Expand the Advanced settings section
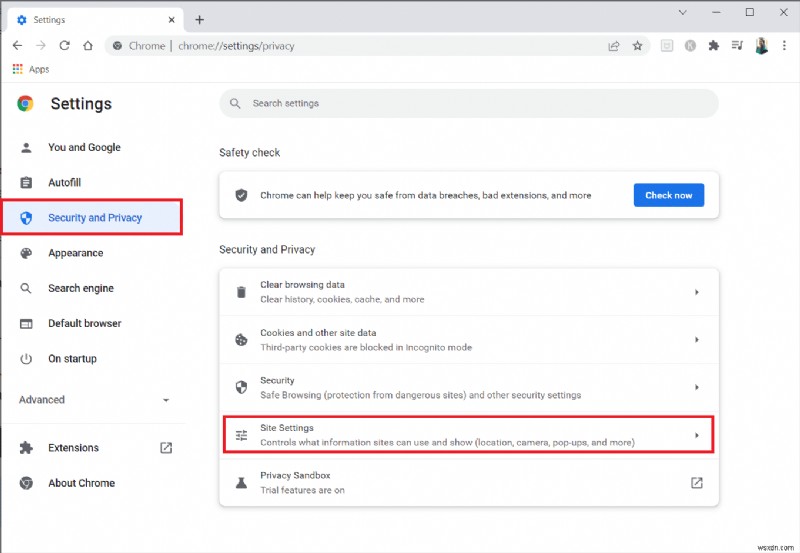 (x=94, y=399)
